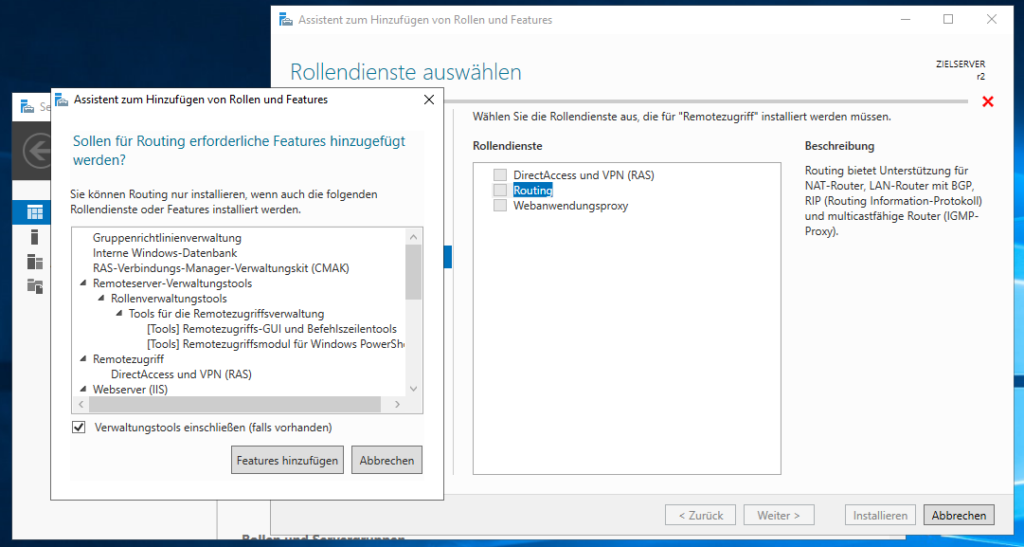
Task: Click the Features hinzufügen button
Action: (x=287, y=460)
